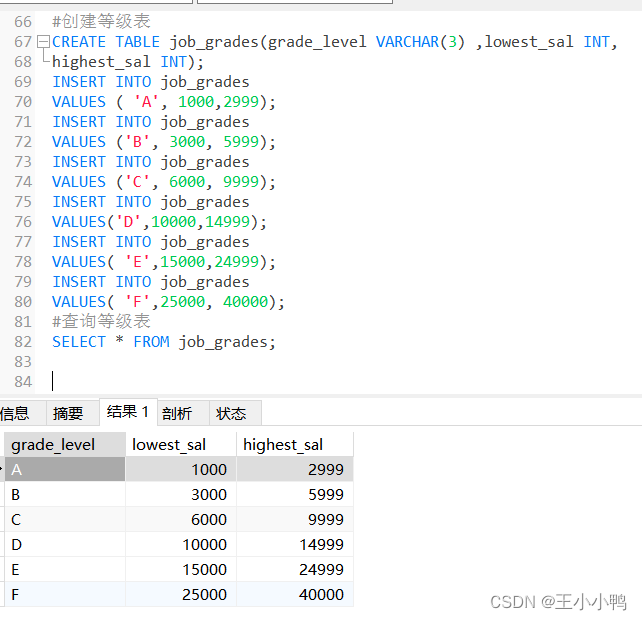Click the SELECT keyword on line 82
This screenshot has height=620, width=642.
coord(79,342)
